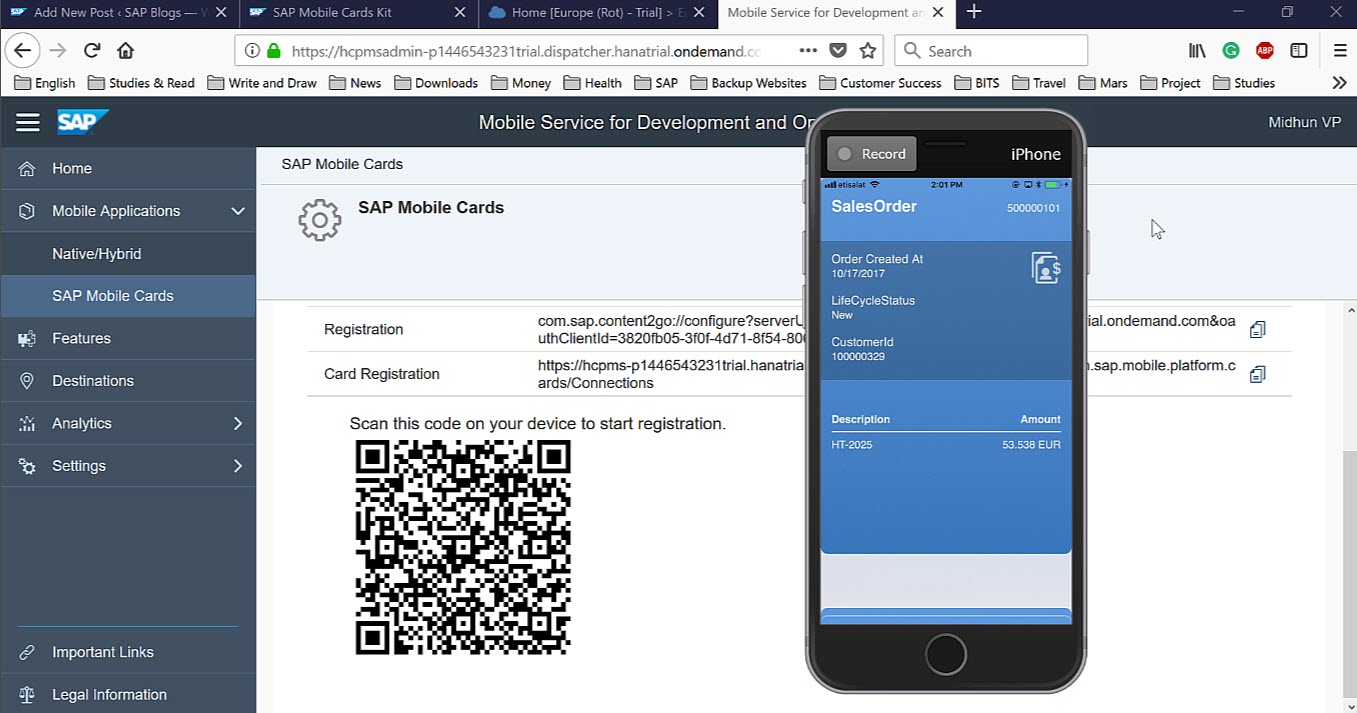Open the SAP bookmarks folder
Screen dimensions: 1357x713
click(655, 83)
